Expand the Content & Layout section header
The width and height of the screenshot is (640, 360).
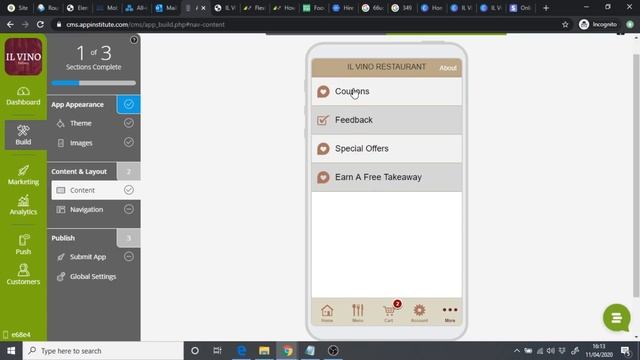coord(79,171)
